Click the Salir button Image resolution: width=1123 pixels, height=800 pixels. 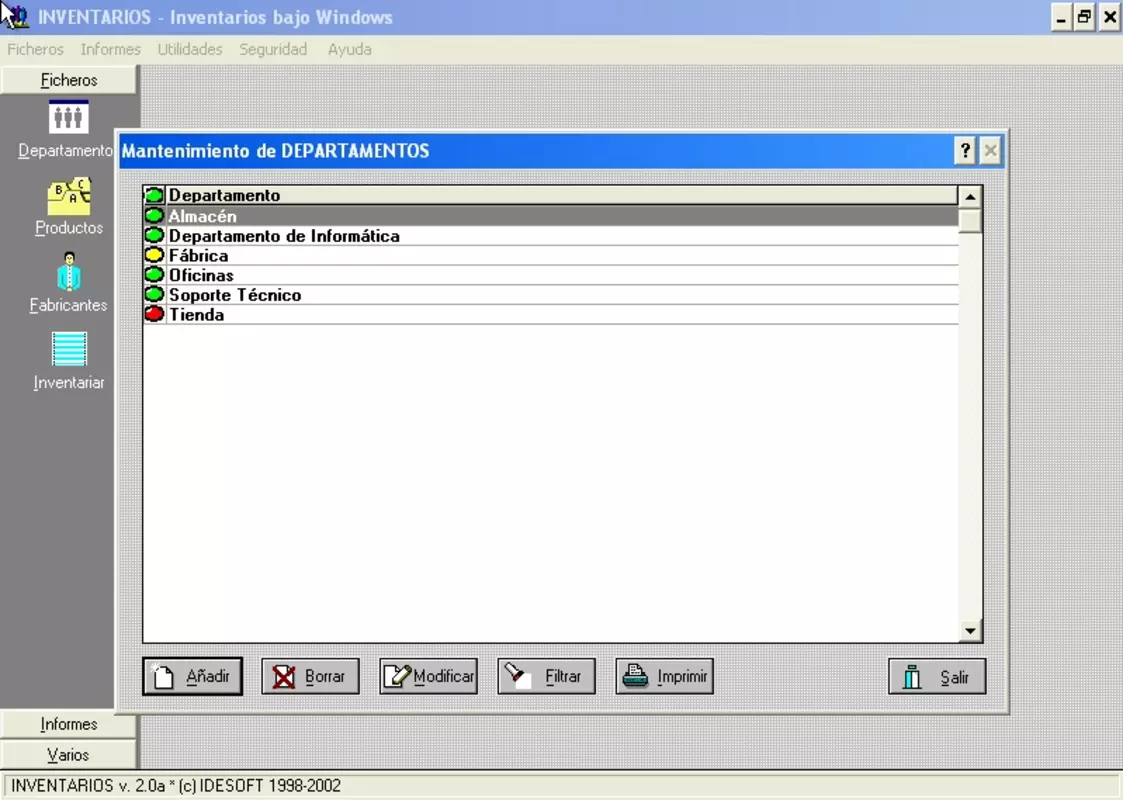pyautogui.click(x=937, y=676)
